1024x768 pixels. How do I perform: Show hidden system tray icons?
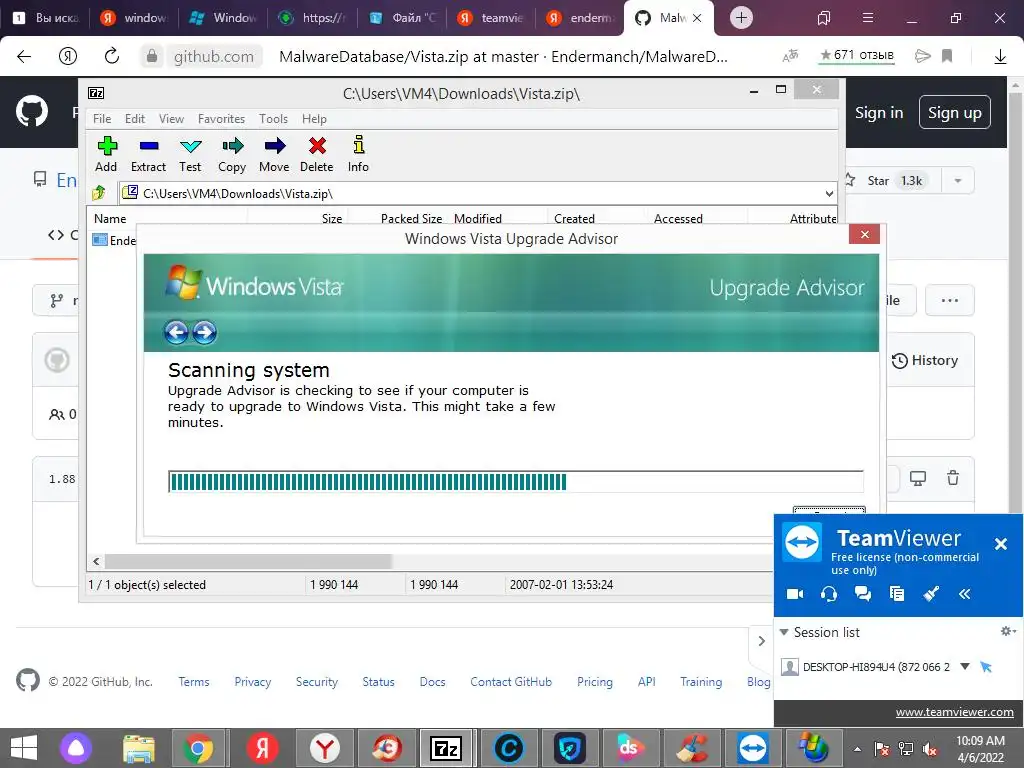[x=857, y=749]
